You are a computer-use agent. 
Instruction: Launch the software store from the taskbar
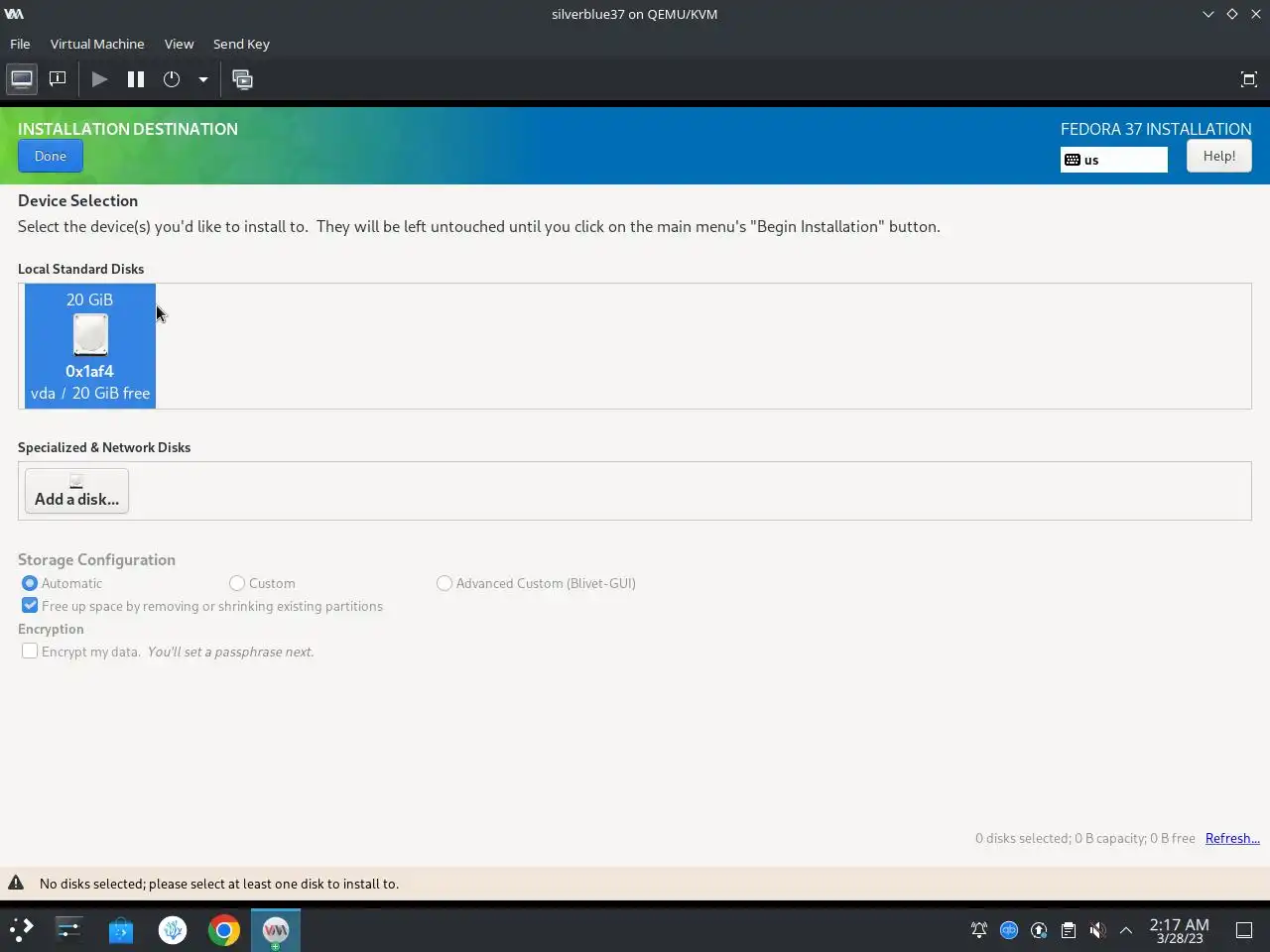click(x=121, y=930)
